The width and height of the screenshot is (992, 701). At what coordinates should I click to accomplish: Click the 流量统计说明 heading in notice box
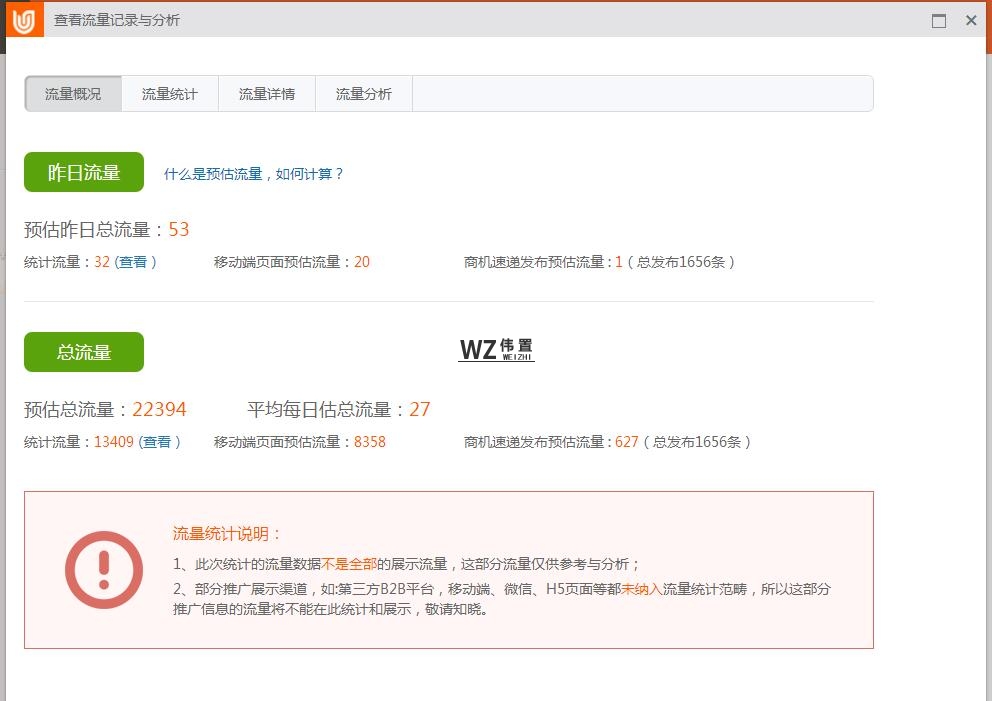tap(227, 534)
